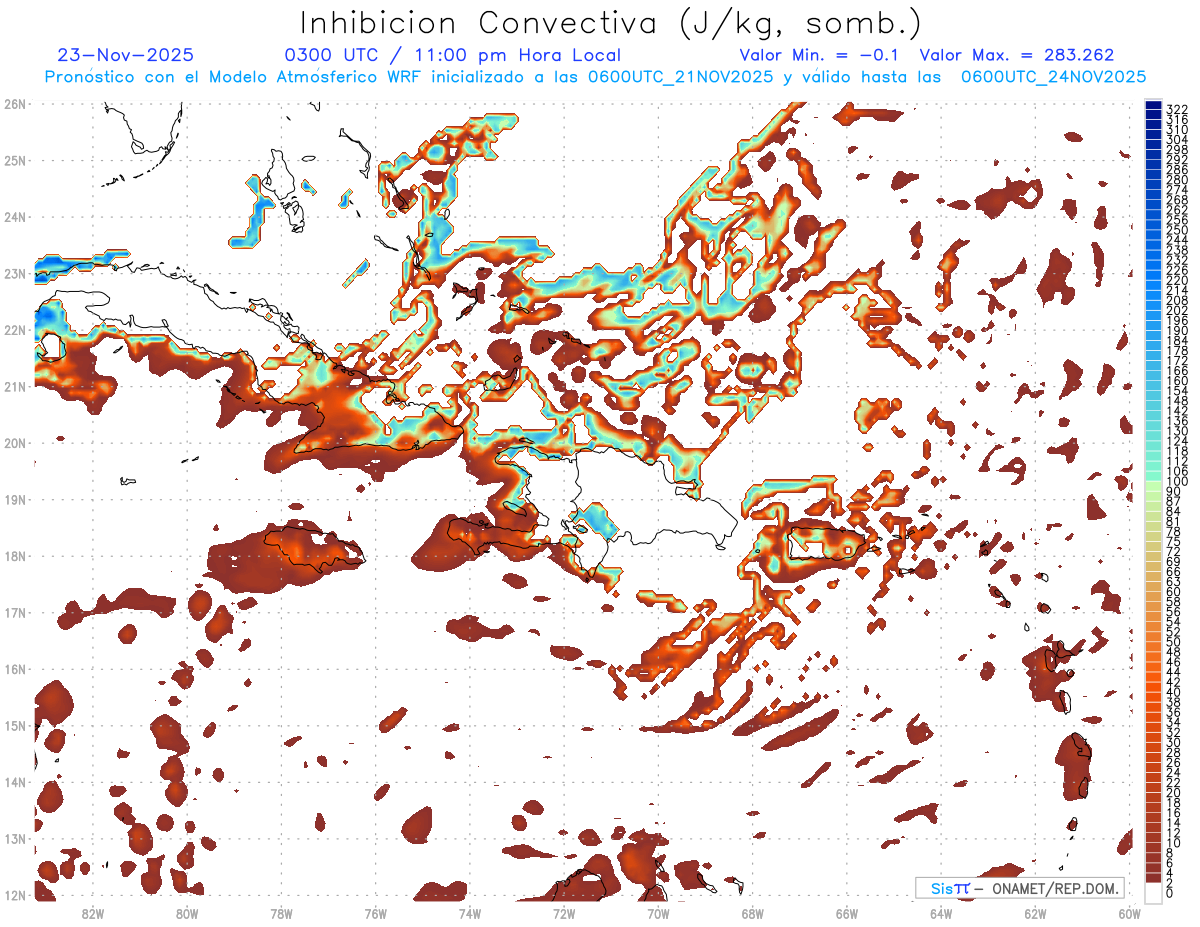Click the "22N" latitude label
This screenshot has height=927, width=1200.
coord(14,329)
